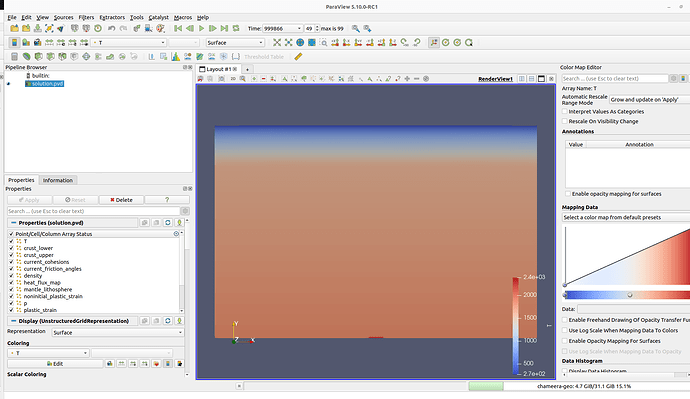Image resolution: width=690 pixels, height=399 pixels.
Task: Step to the previous frame
Action: tap(190, 29)
